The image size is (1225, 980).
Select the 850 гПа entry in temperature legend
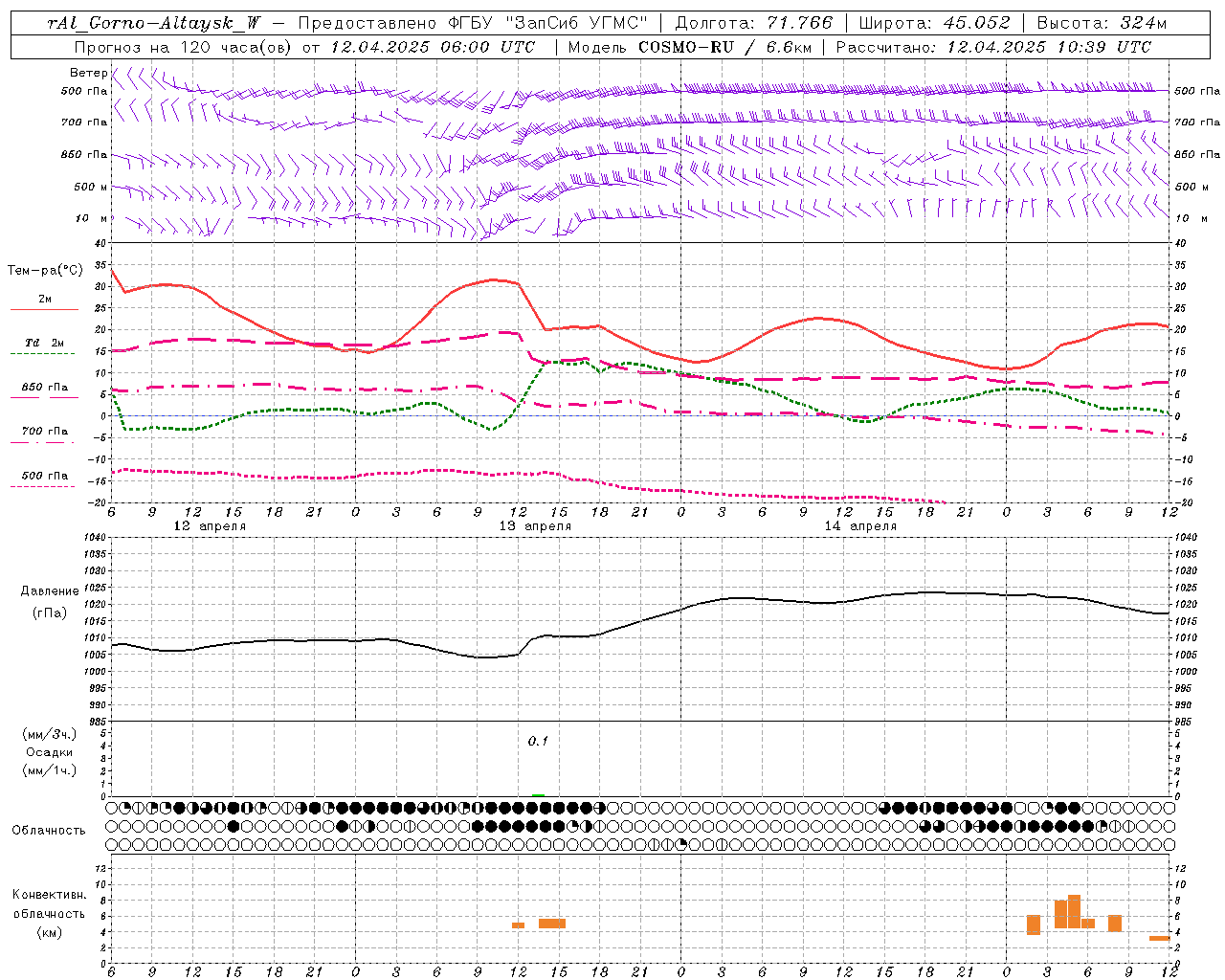[44, 388]
